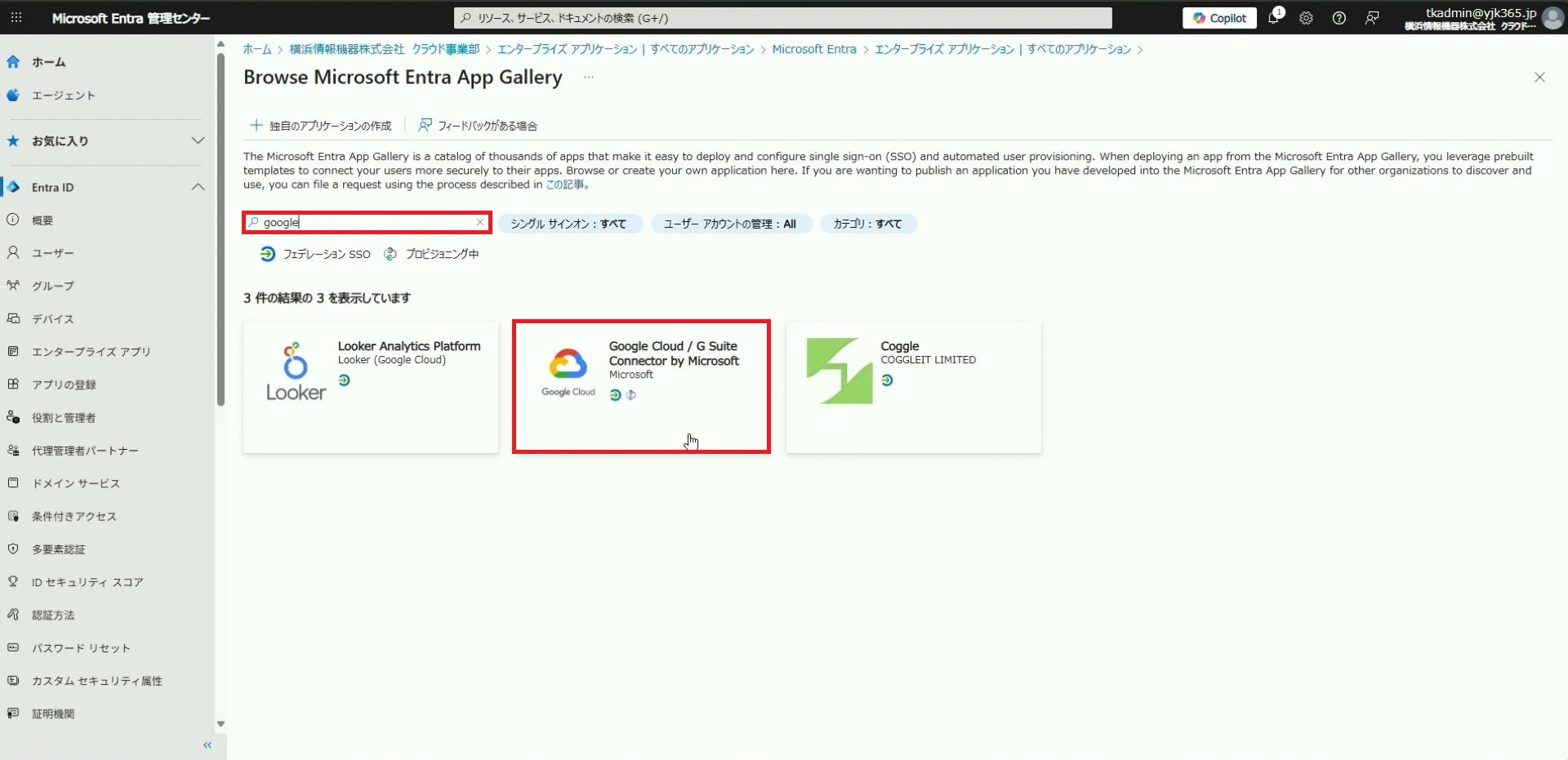
Task: Open the app launcher waffle icon
Action: coord(16,18)
